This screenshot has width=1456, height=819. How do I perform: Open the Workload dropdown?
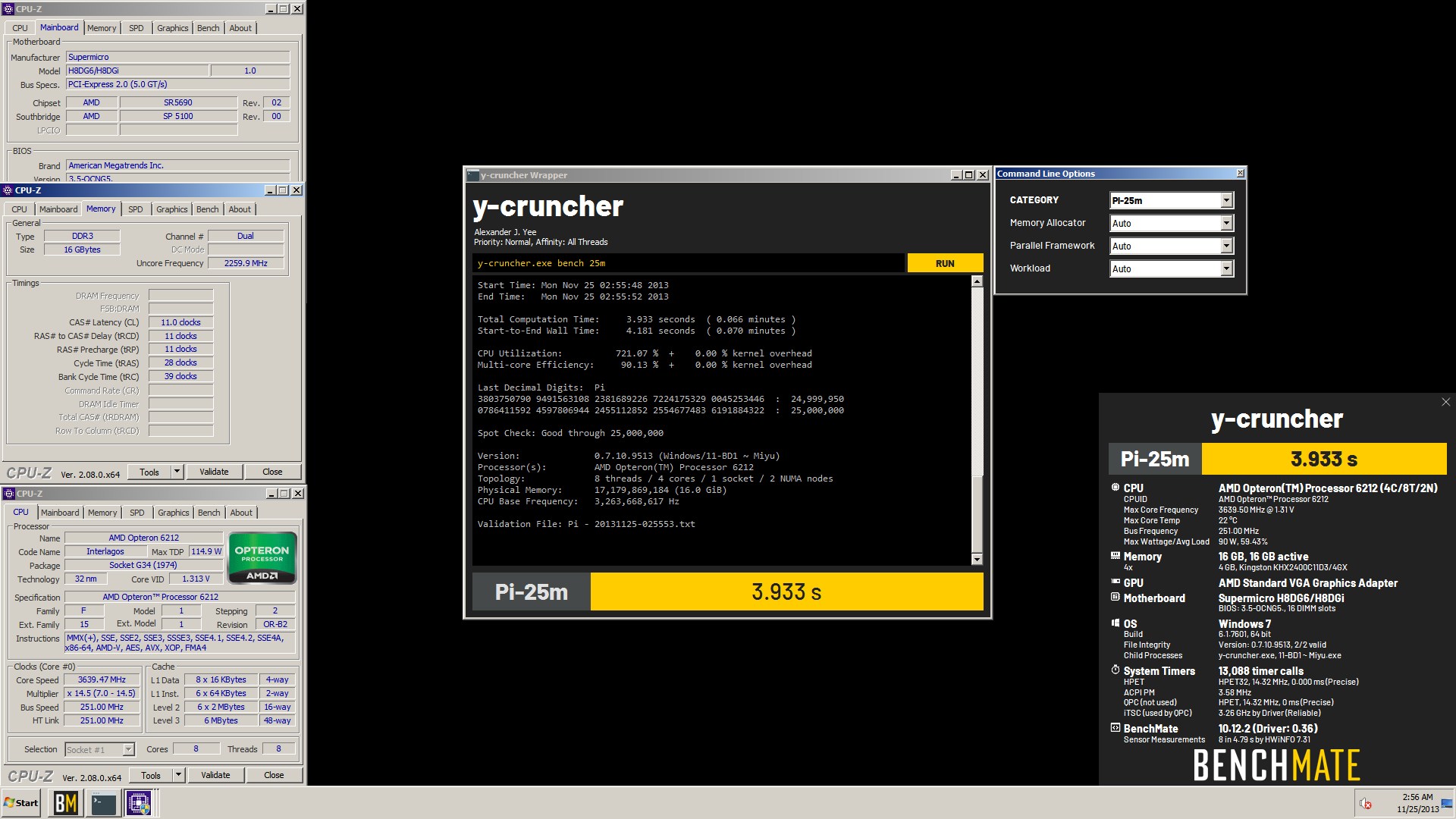tap(1226, 268)
